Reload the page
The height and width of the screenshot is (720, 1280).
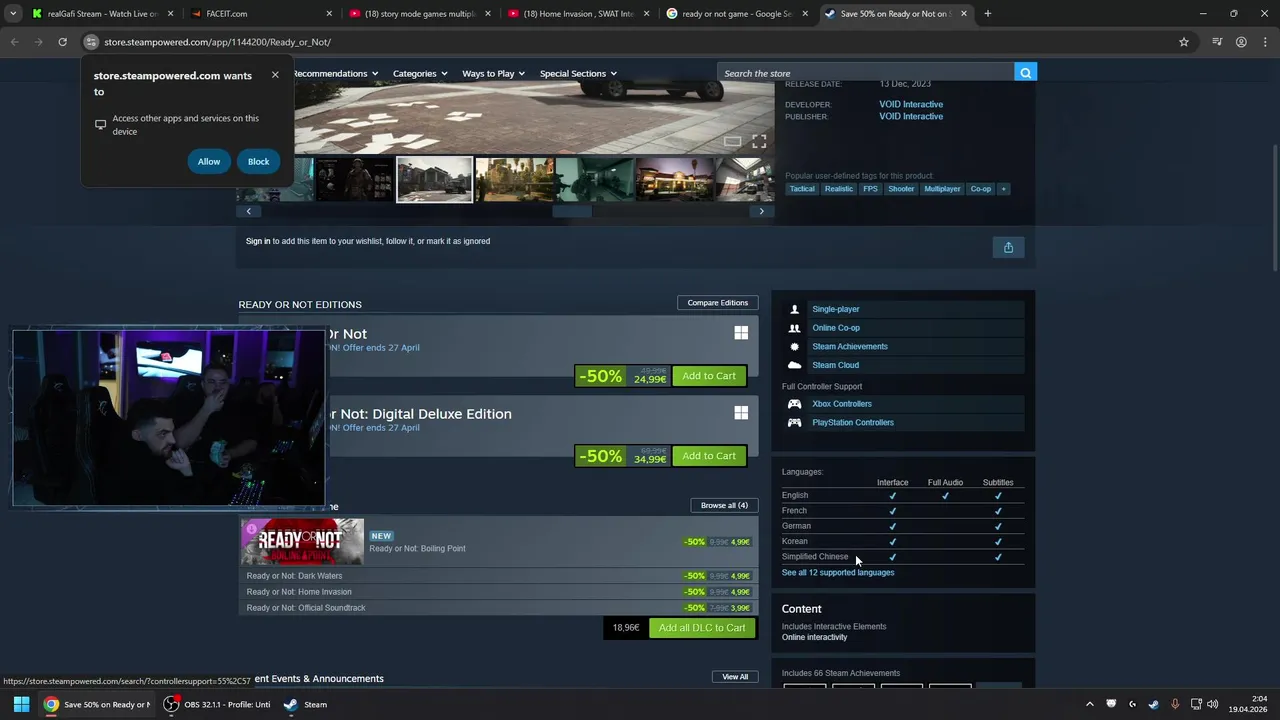pyautogui.click(x=62, y=42)
